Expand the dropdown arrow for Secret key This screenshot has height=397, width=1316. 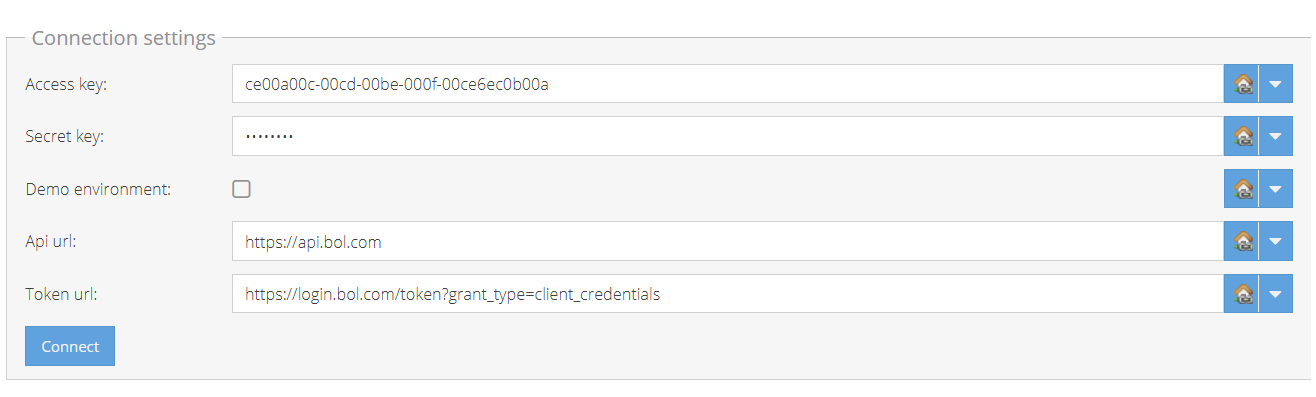[x=1275, y=136]
